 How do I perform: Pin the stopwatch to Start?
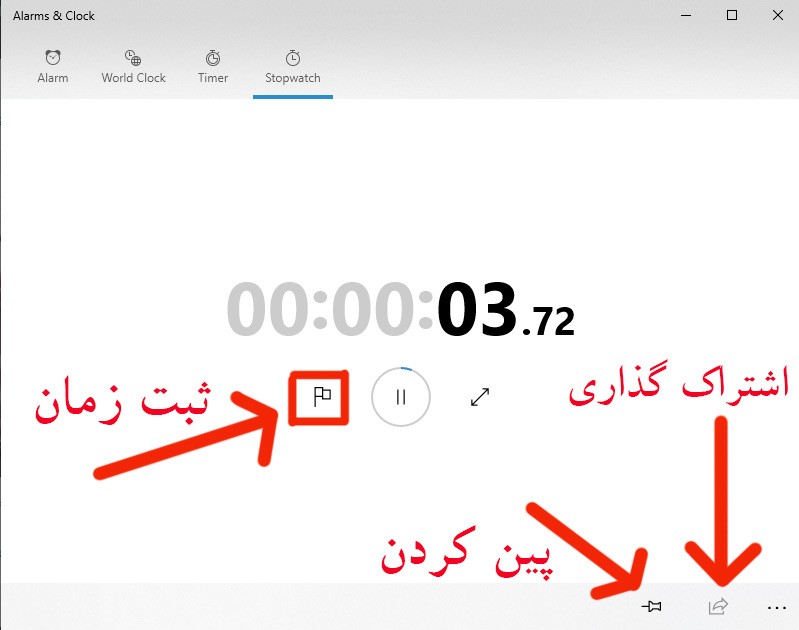click(651, 607)
